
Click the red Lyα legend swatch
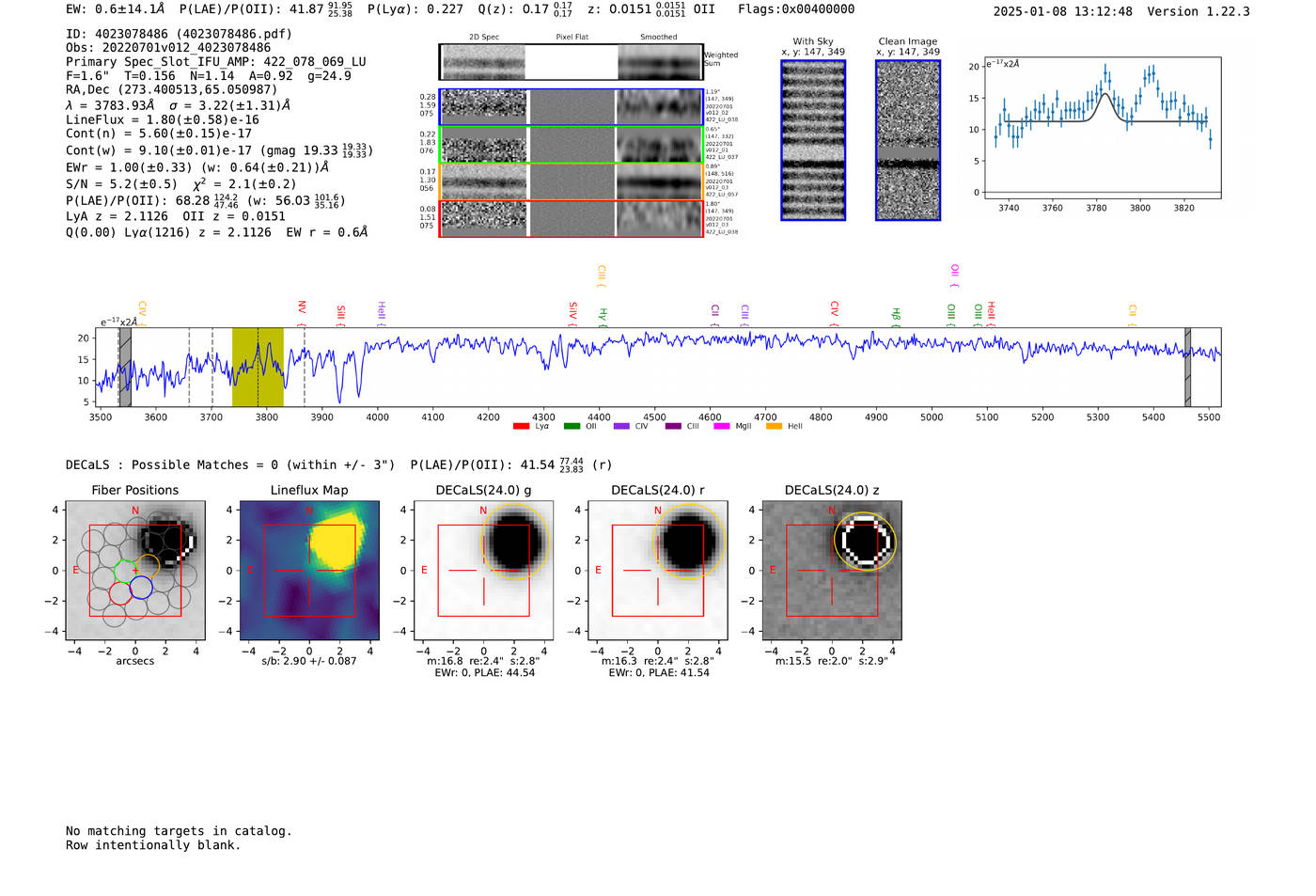(521, 426)
